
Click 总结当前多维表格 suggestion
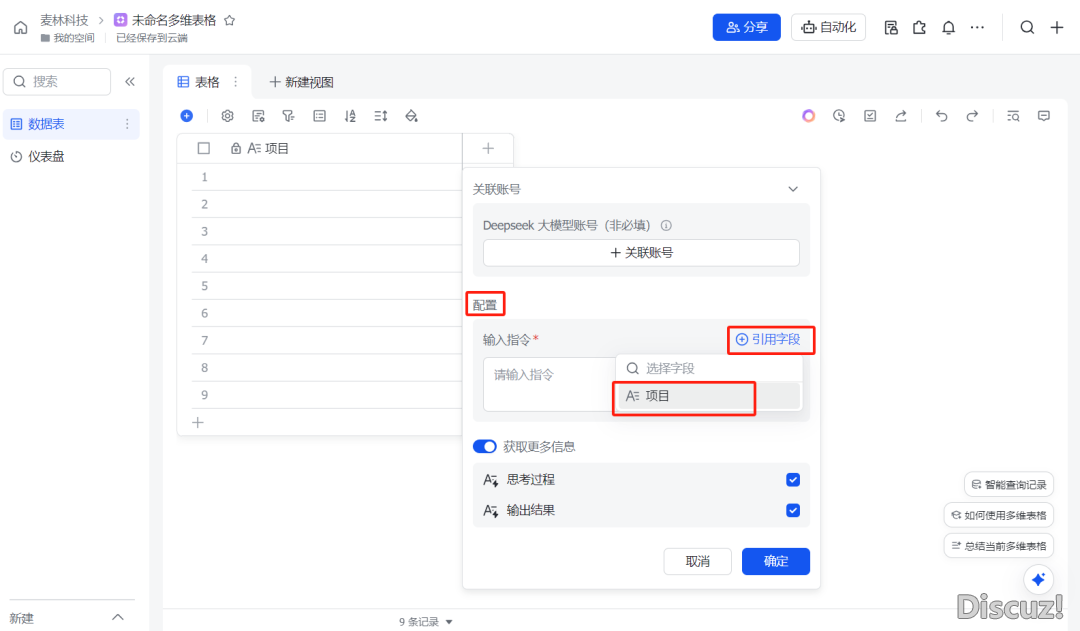tap(998, 546)
